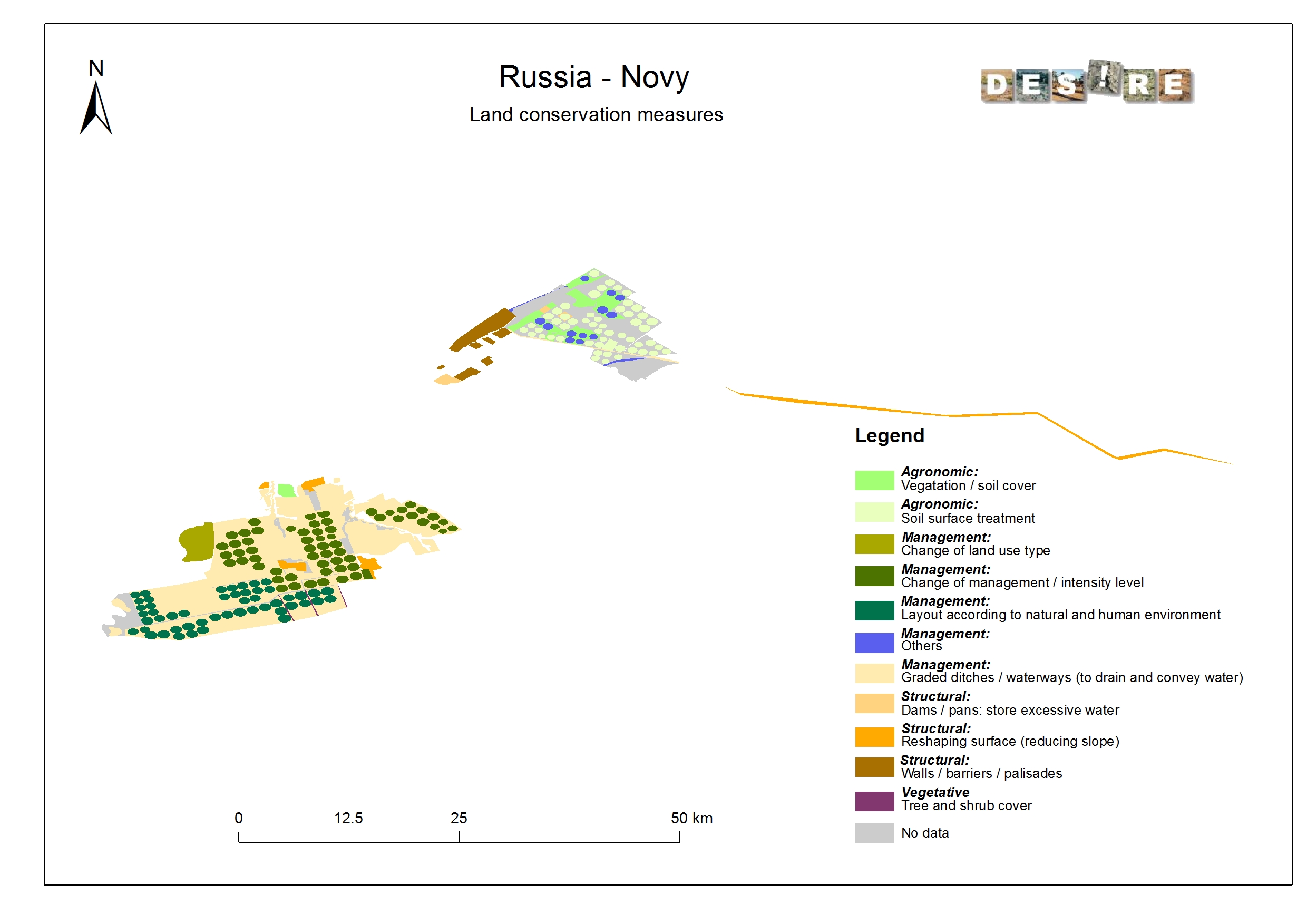Click the teal layout according to environment swatch
1307x924 pixels.
click(874, 610)
